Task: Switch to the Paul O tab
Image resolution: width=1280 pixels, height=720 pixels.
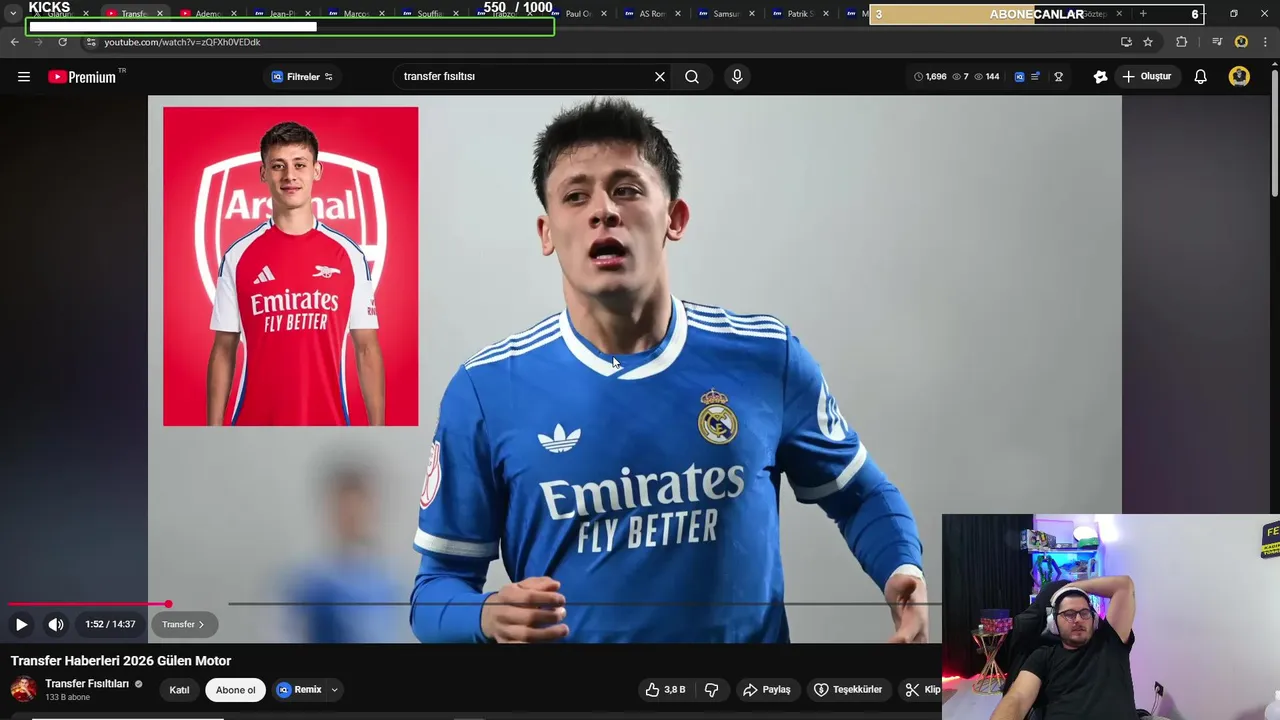Action: point(578,14)
